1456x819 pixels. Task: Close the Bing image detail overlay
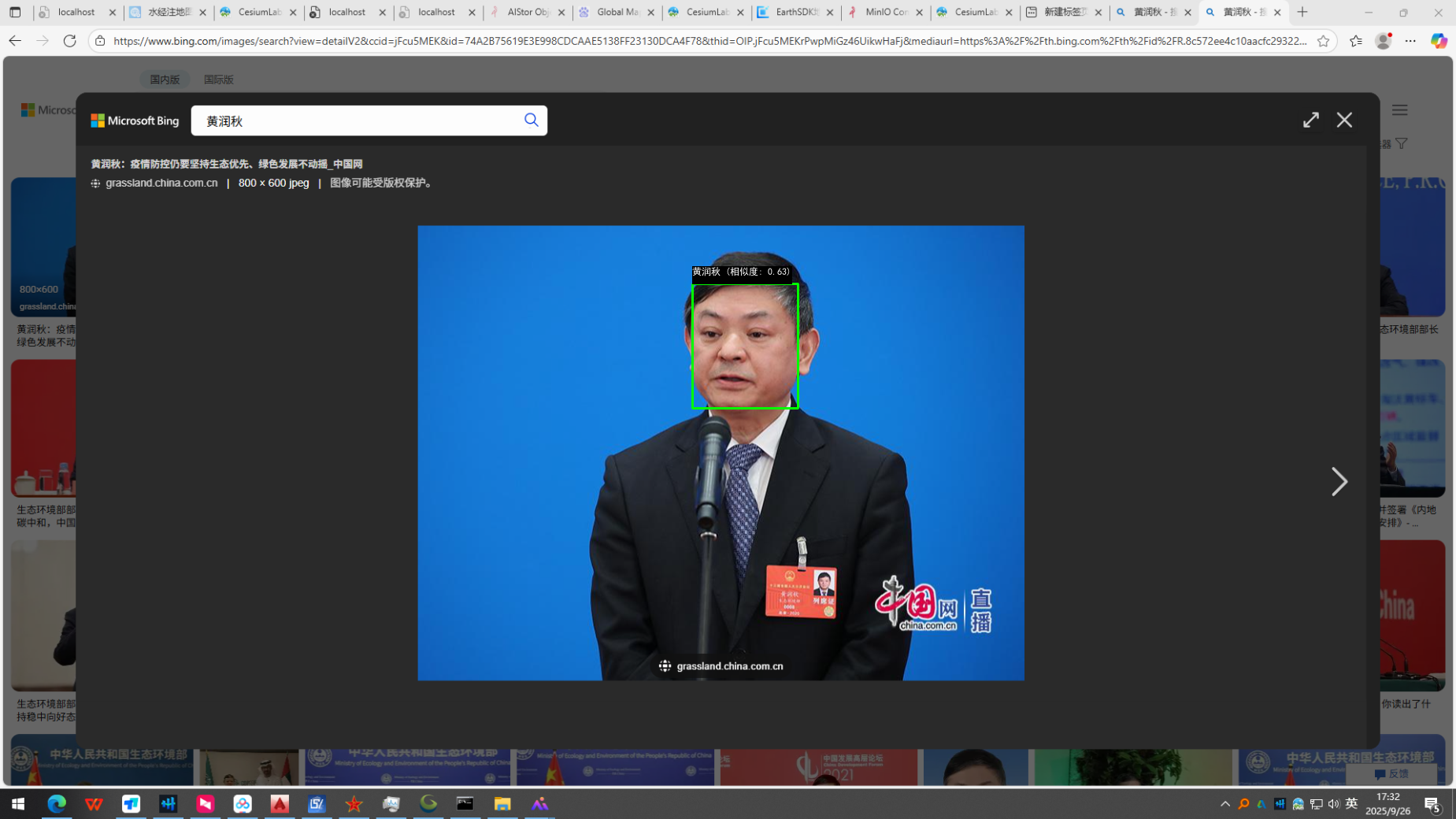1344,120
